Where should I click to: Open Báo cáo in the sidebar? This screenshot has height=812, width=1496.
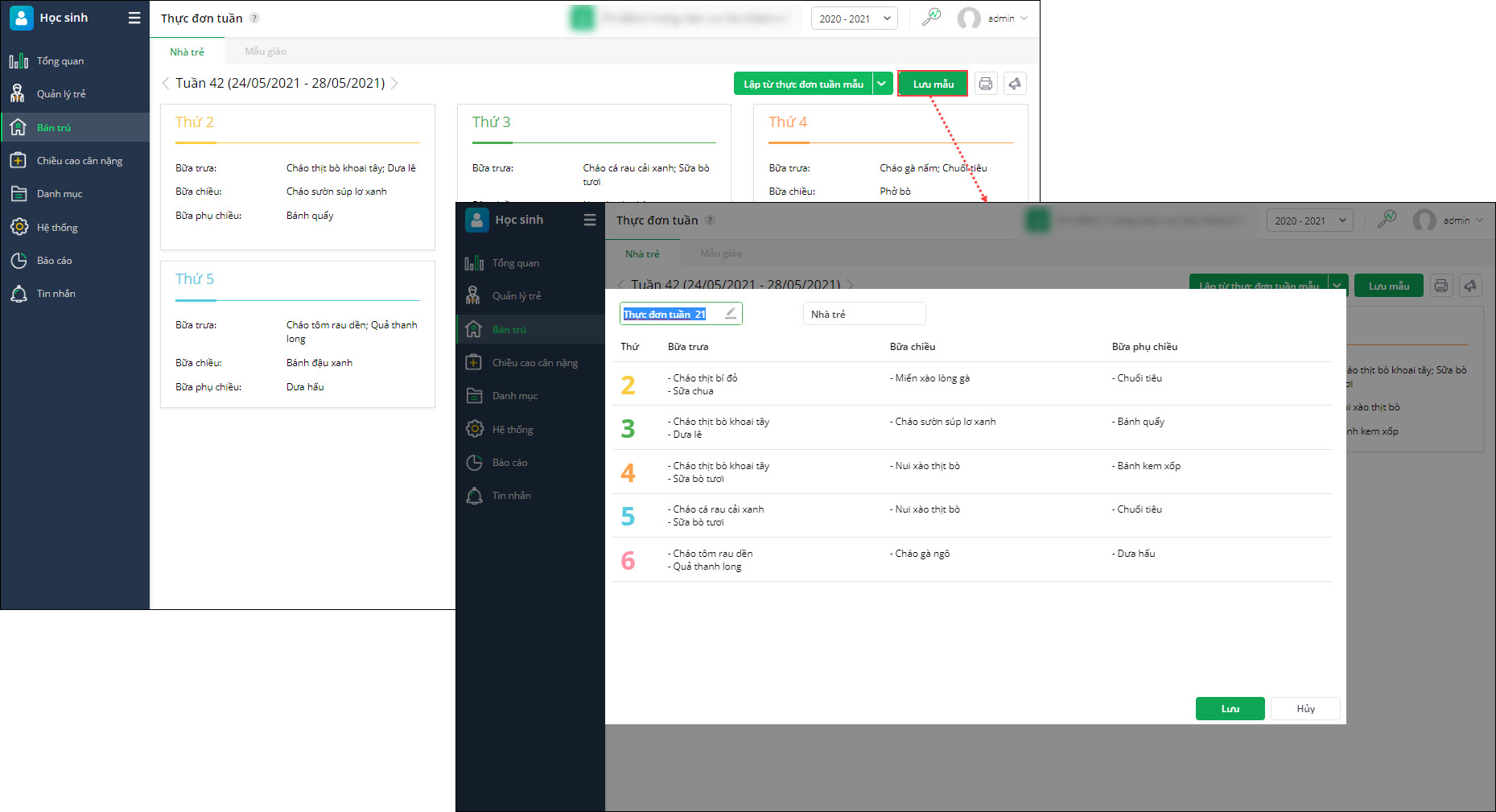[x=54, y=261]
